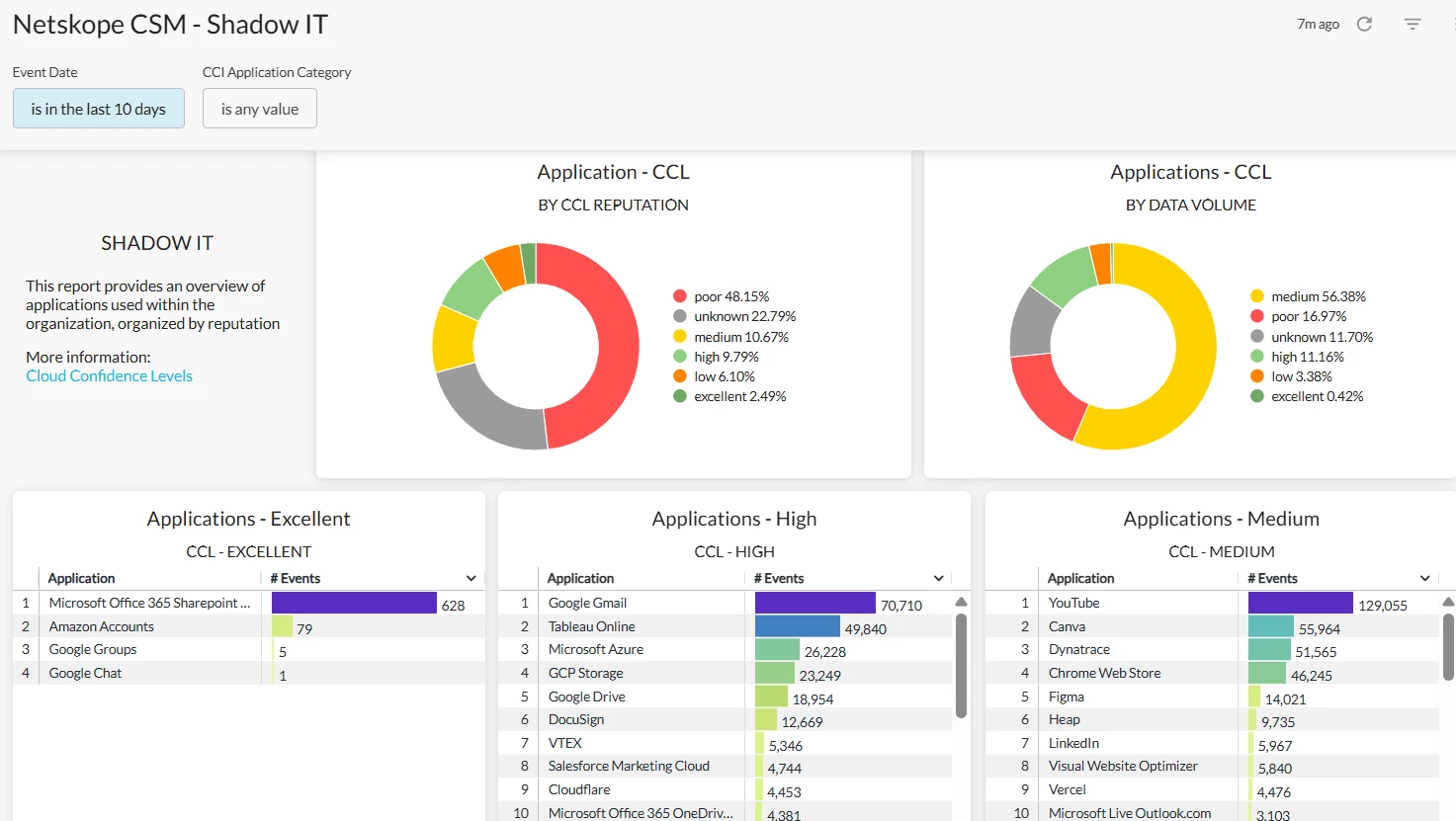Screen dimensions: 1456x821
Task: Select the 'Cloudflare' row
Action: [725, 789]
